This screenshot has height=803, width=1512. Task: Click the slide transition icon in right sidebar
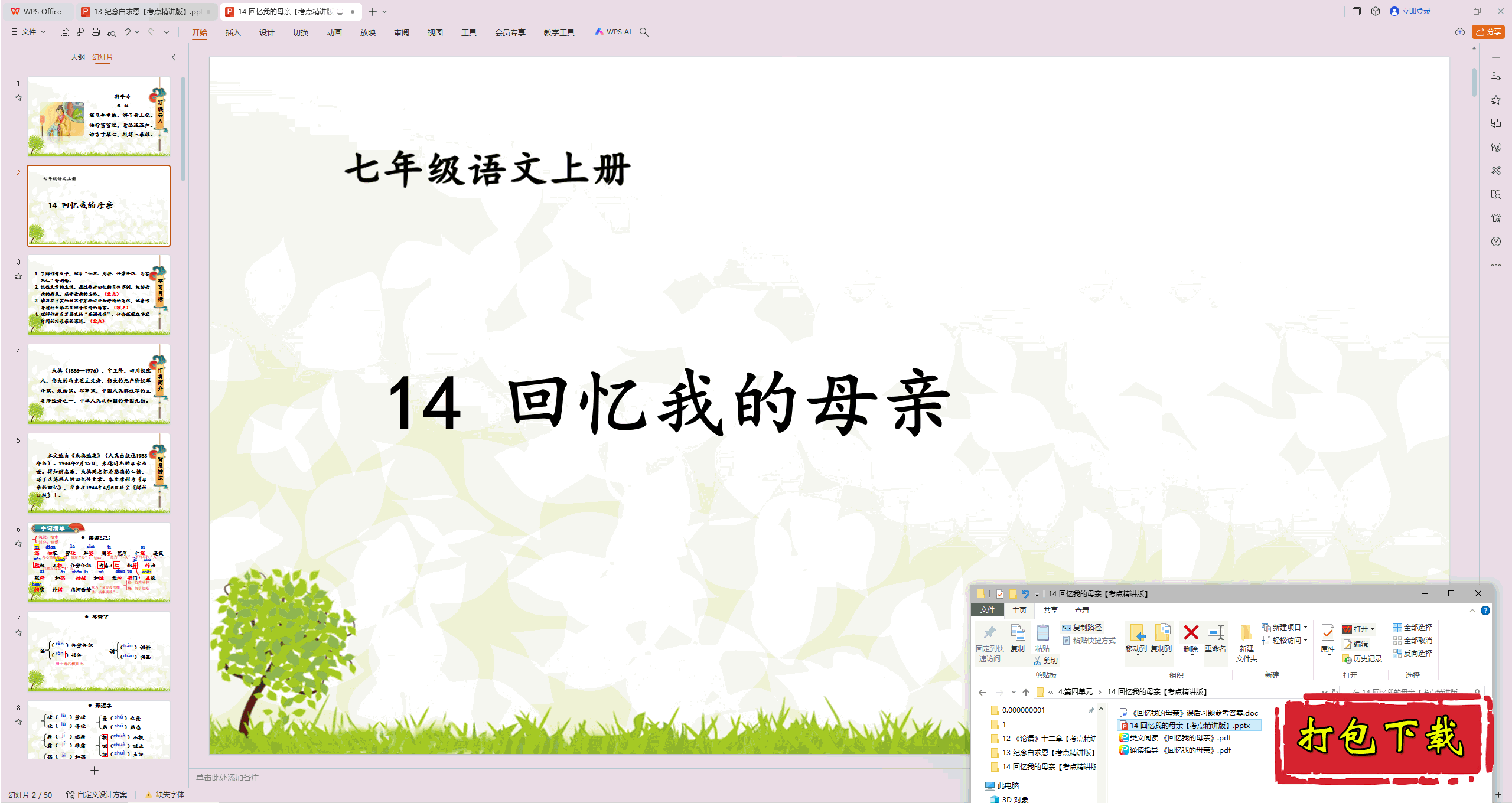pos(1496,123)
